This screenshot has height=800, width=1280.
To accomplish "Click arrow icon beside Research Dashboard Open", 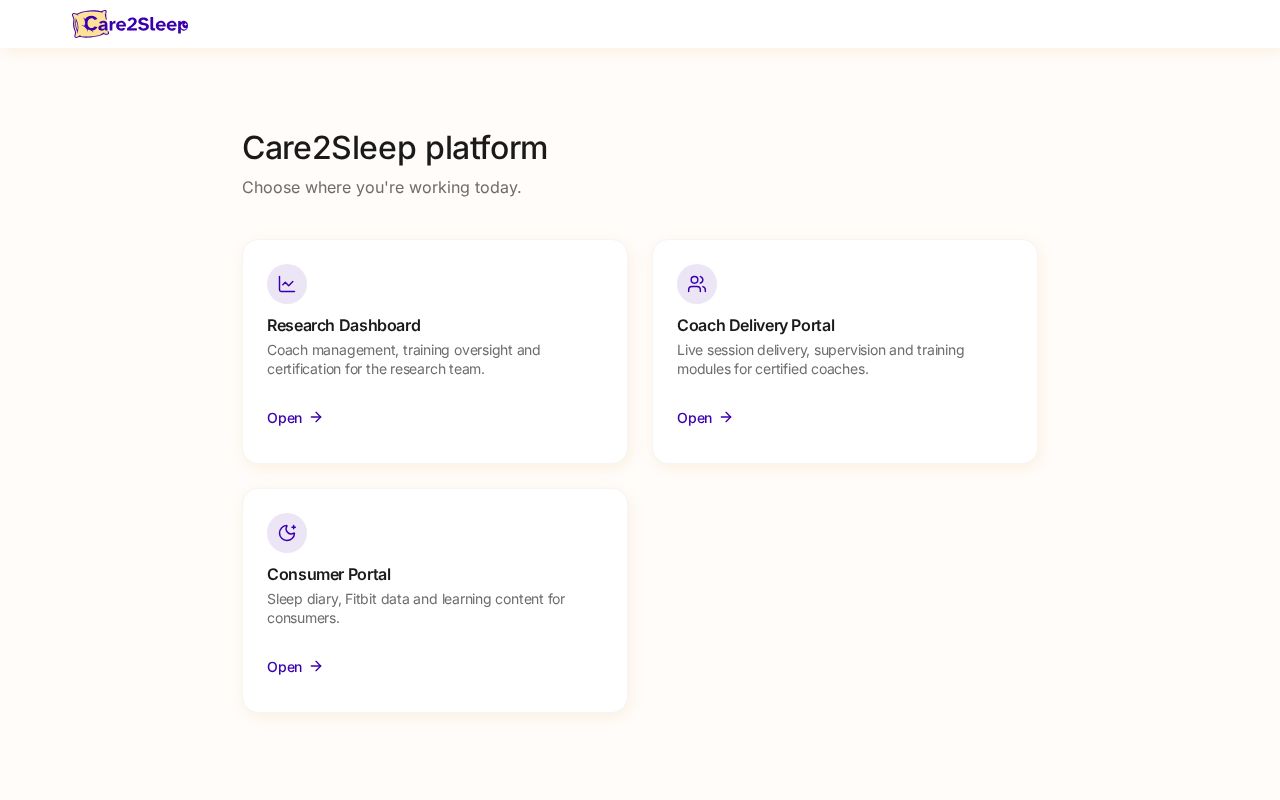I will click(x=316, y=417).
